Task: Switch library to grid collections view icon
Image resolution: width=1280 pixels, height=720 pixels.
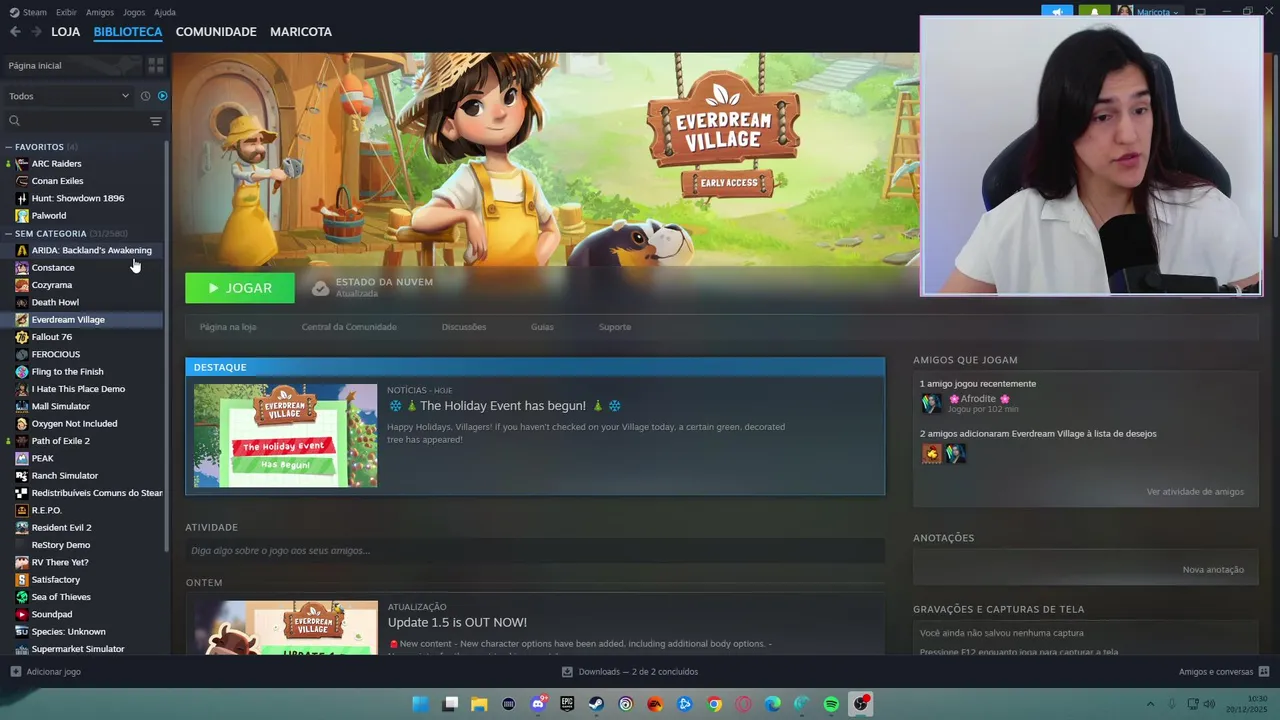Action: point(156,65)
